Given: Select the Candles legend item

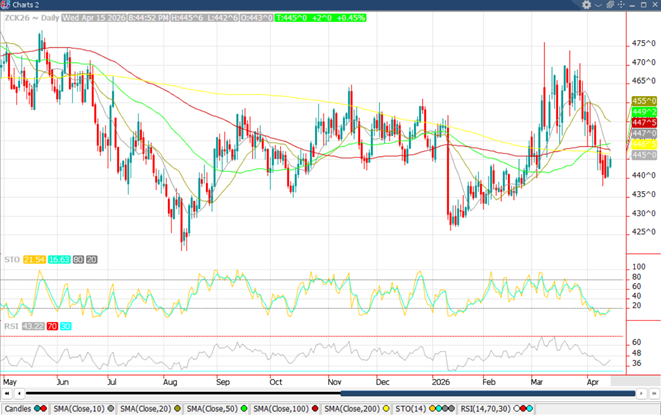Looking at the screenshot, I should click(17, 409).
